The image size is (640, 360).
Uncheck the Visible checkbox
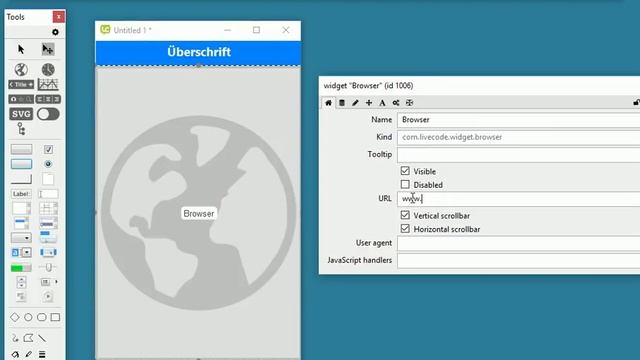pos(405,171)
